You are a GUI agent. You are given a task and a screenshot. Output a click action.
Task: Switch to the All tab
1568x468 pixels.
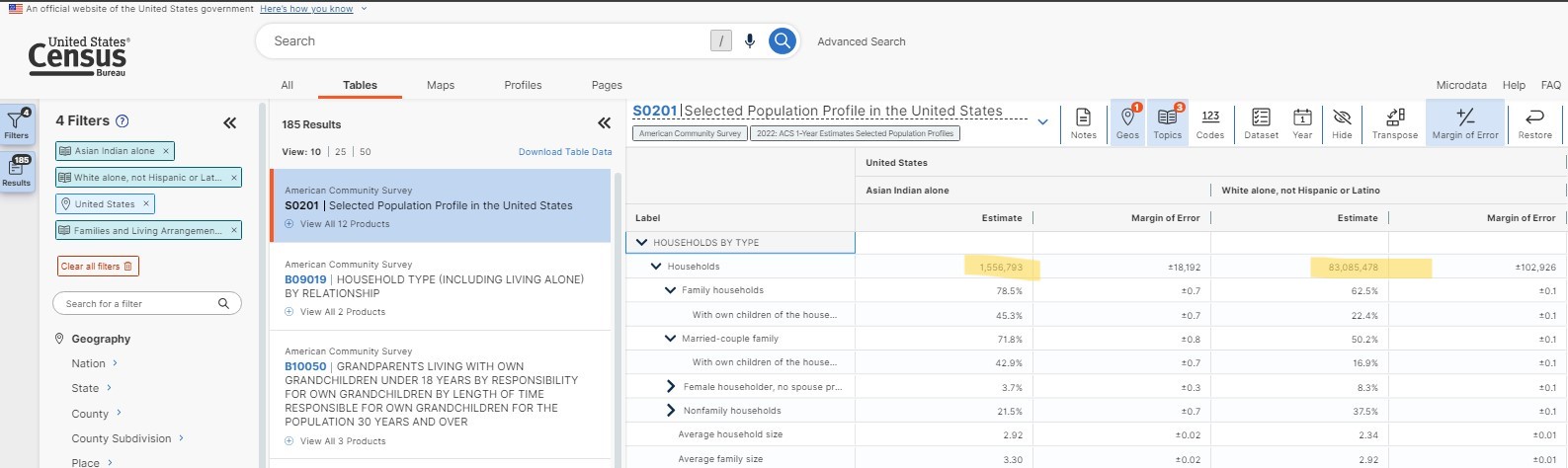coord(288,85)
